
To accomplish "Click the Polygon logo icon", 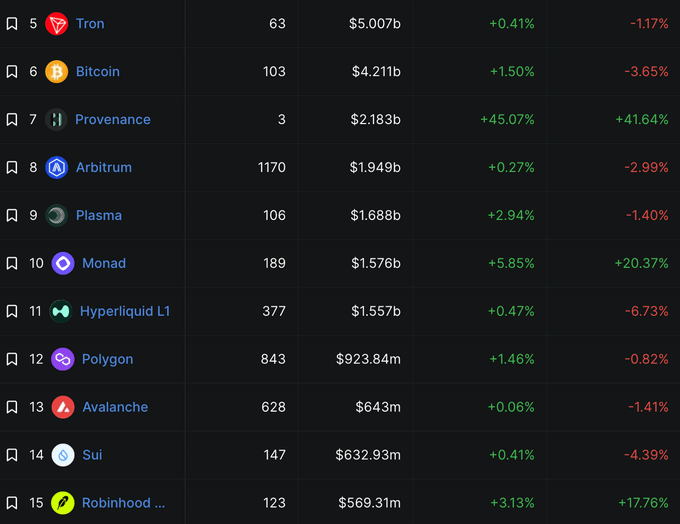I will click(63, 359).
